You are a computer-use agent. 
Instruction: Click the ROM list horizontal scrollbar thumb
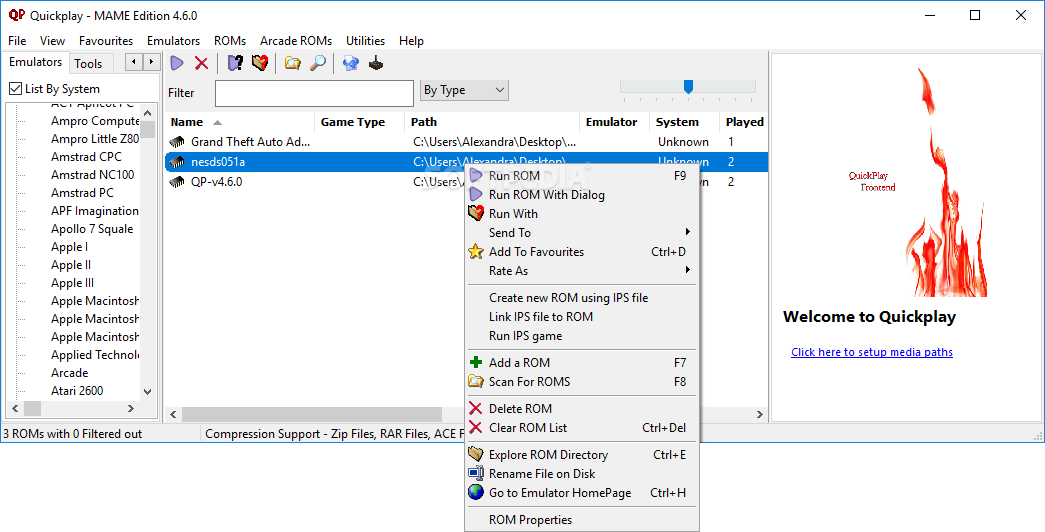311,414
